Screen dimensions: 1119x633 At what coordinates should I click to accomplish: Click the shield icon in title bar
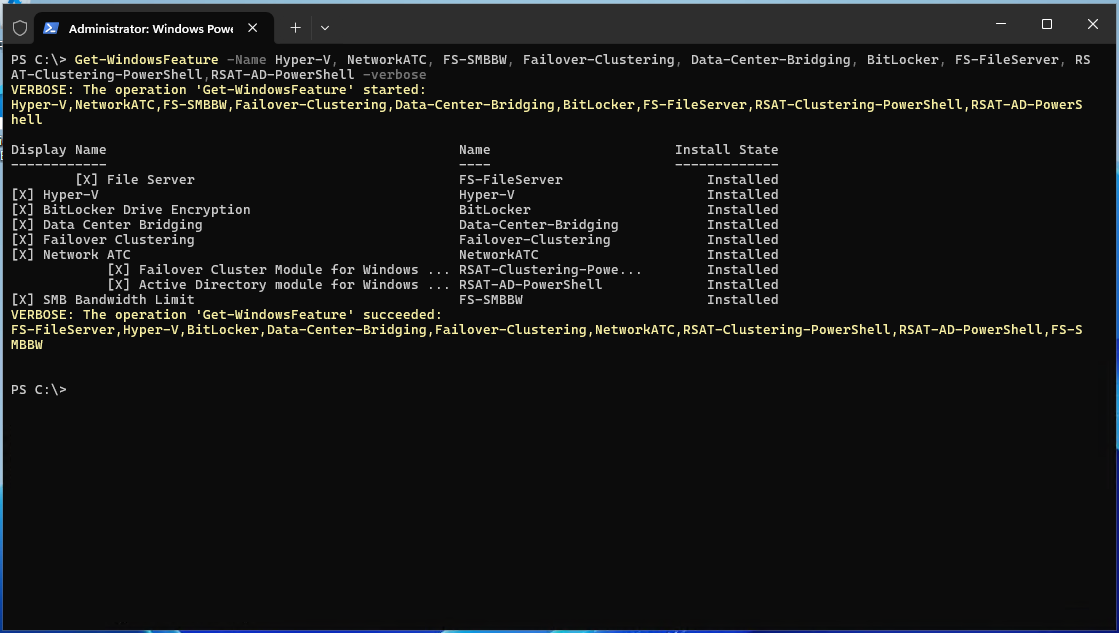20,28
